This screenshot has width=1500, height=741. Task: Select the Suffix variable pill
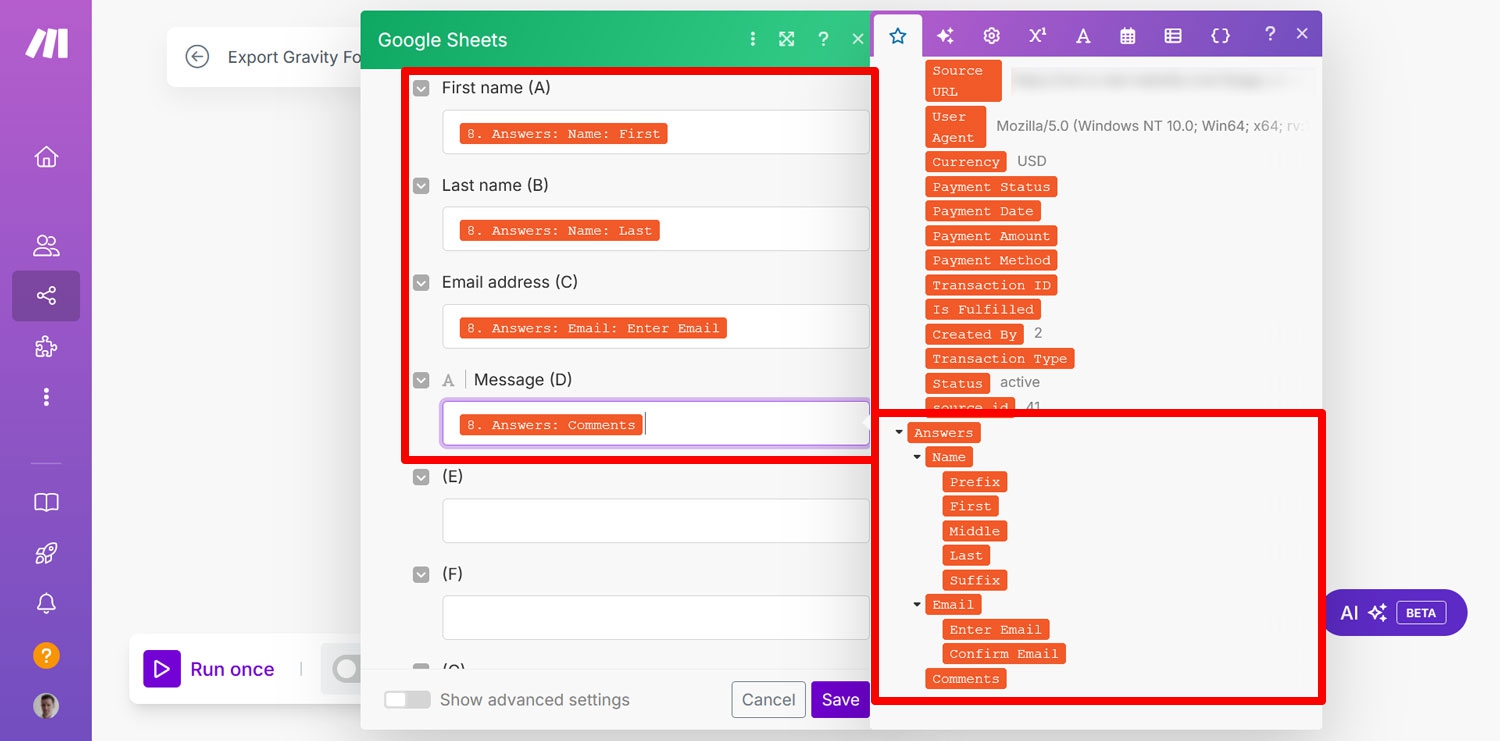click(975, 580)
